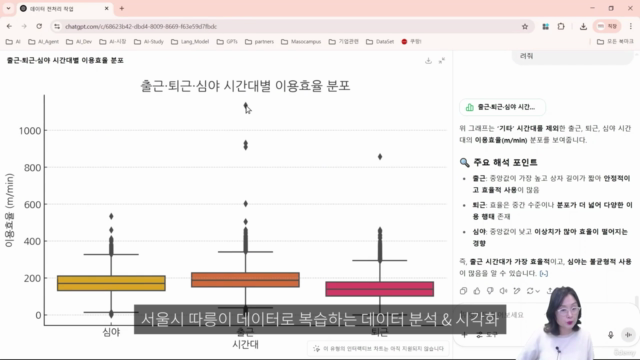Start voice mode with the waveform button

[628, 335]
